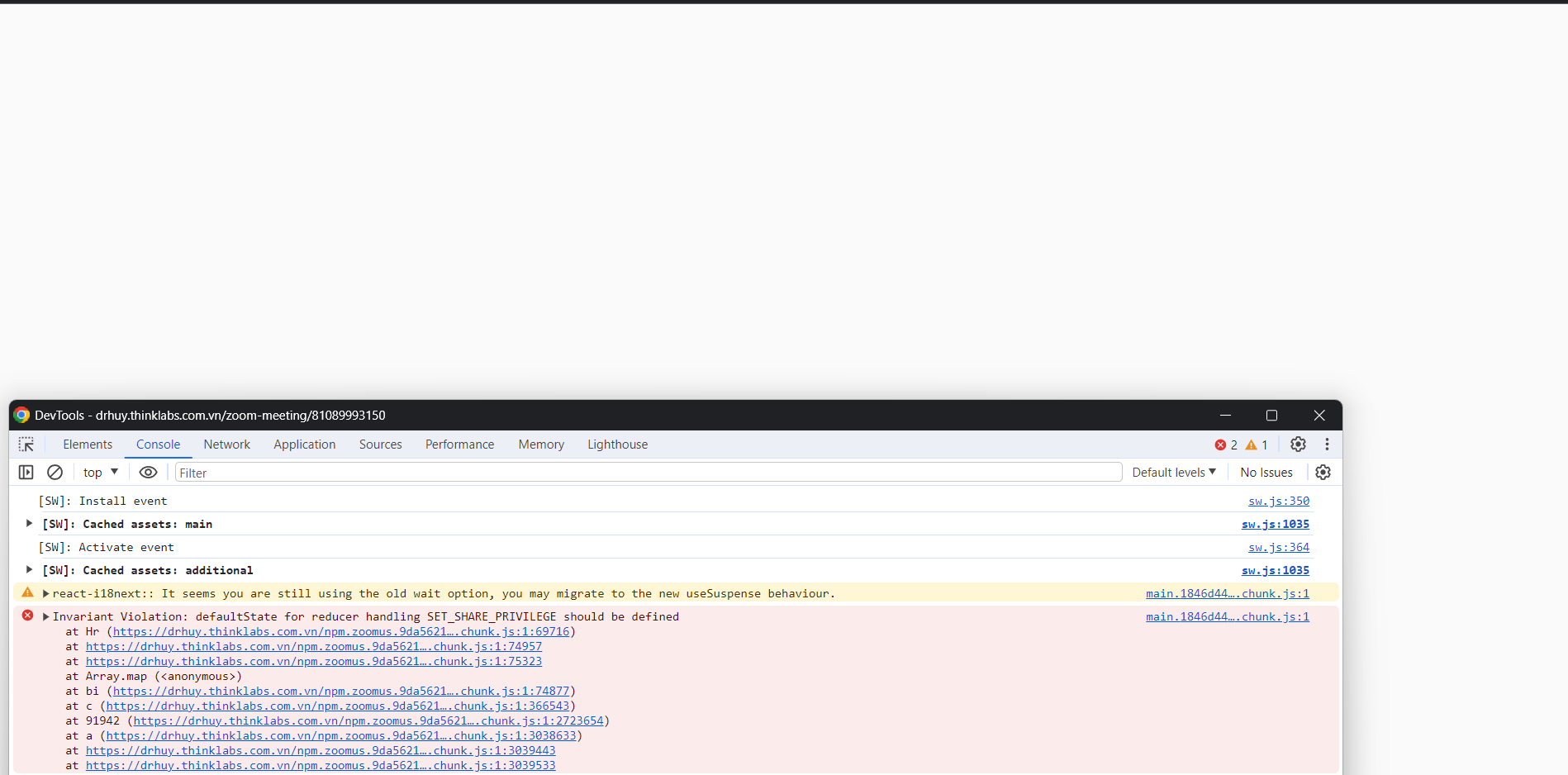Viewport: 1568px width, 775px height.
Task: Follow stack trace link ending 1:3038633
Action: tap(341, 735)
